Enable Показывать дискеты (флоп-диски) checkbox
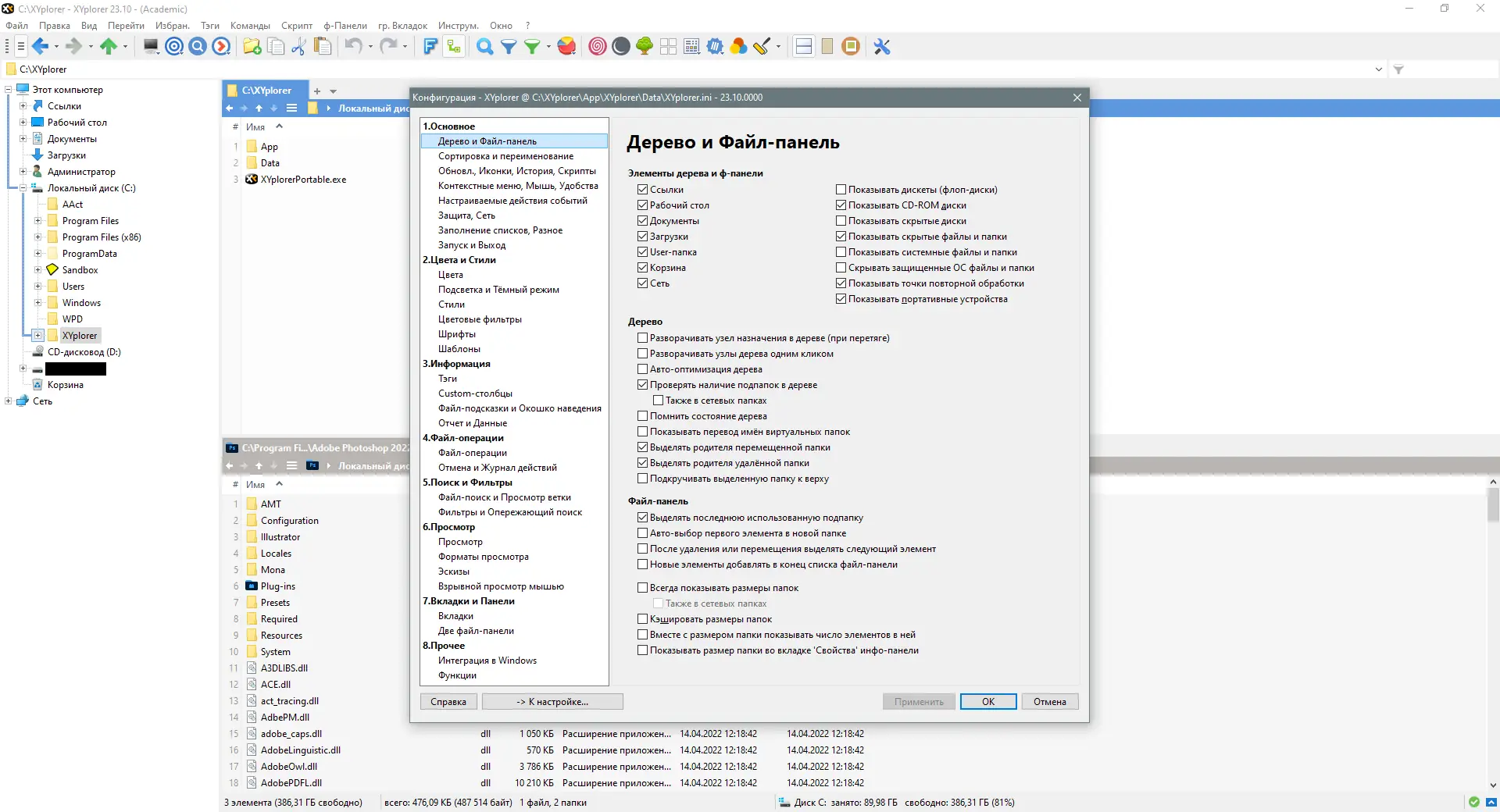 [x=841, y=190]
